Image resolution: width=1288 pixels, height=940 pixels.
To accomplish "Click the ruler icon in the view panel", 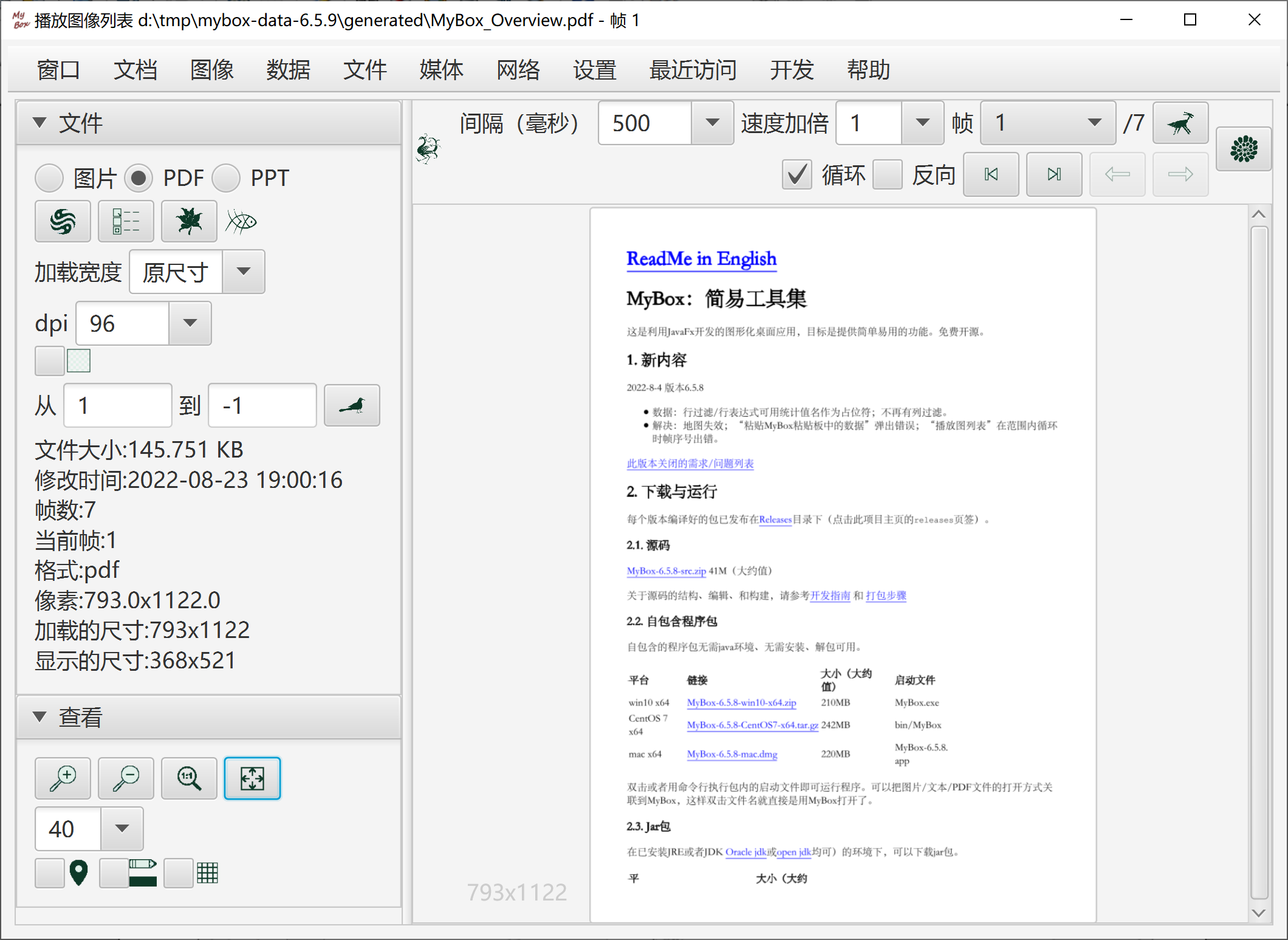I will click(143, 873).
